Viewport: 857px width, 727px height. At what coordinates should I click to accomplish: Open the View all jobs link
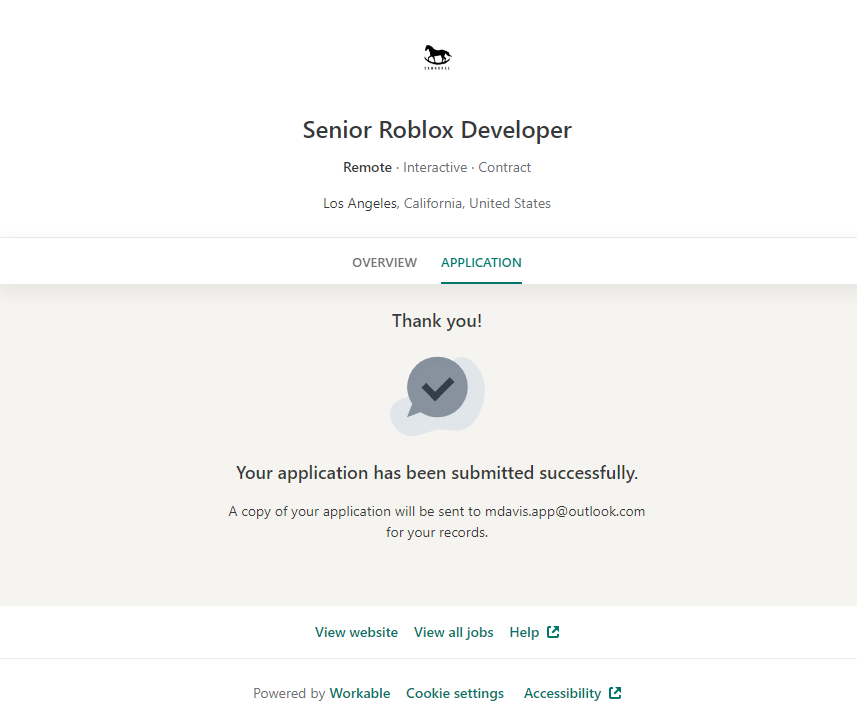[453, 632]
